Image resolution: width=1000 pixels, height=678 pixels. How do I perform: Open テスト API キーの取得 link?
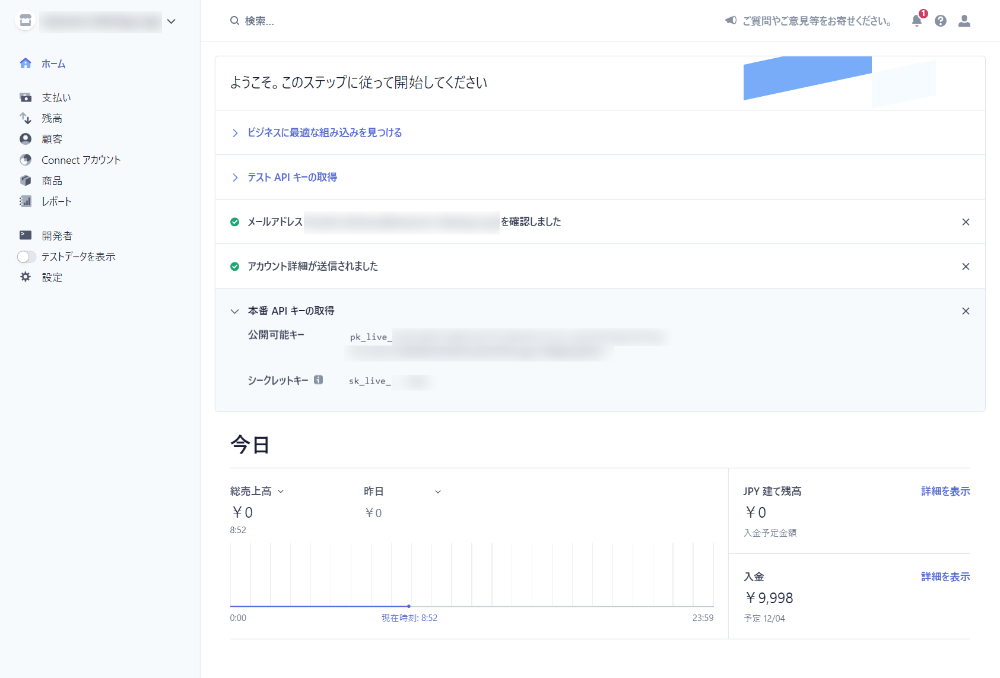point(292,177)
